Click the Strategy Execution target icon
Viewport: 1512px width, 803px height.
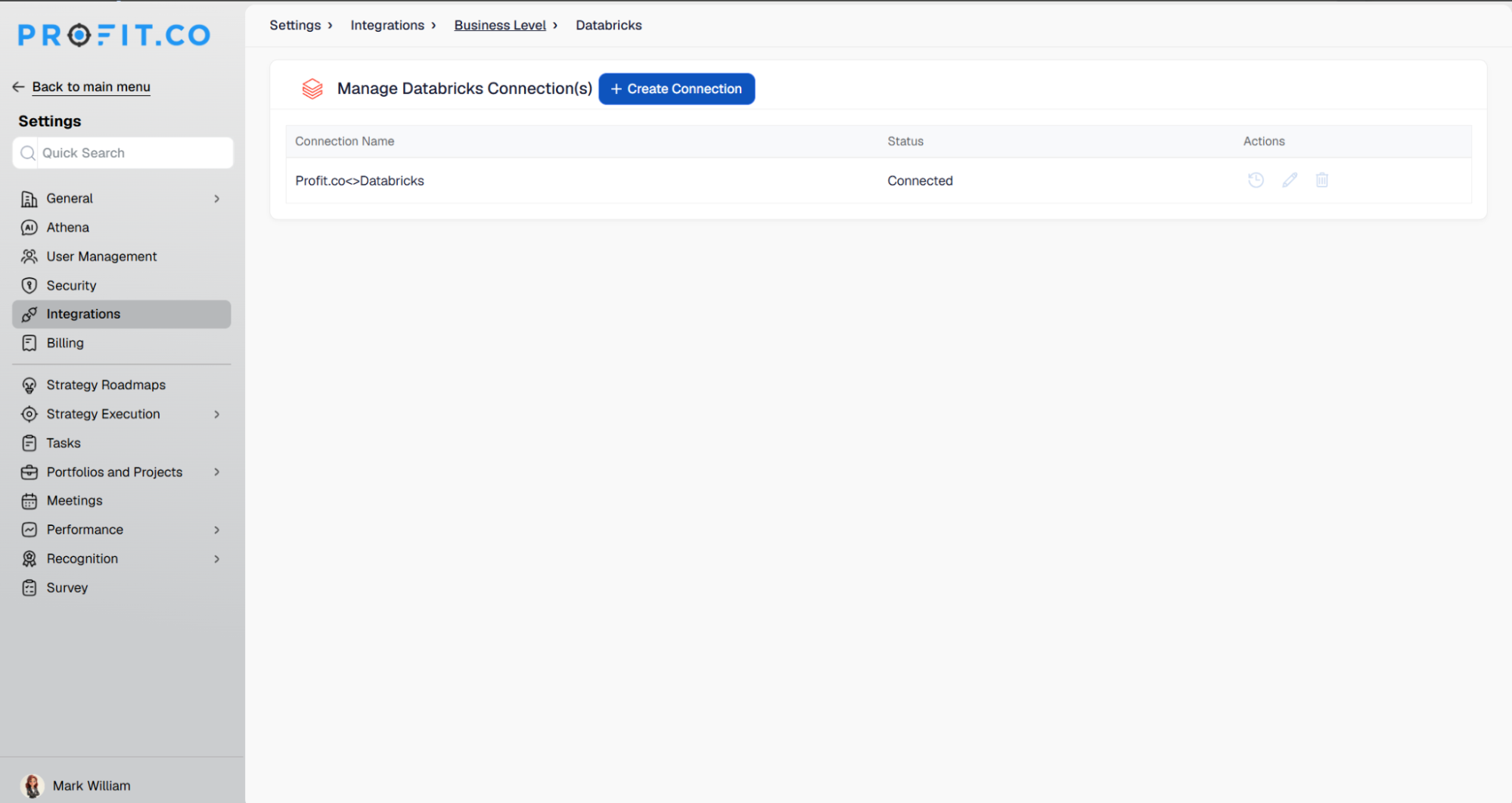[29, 414]
